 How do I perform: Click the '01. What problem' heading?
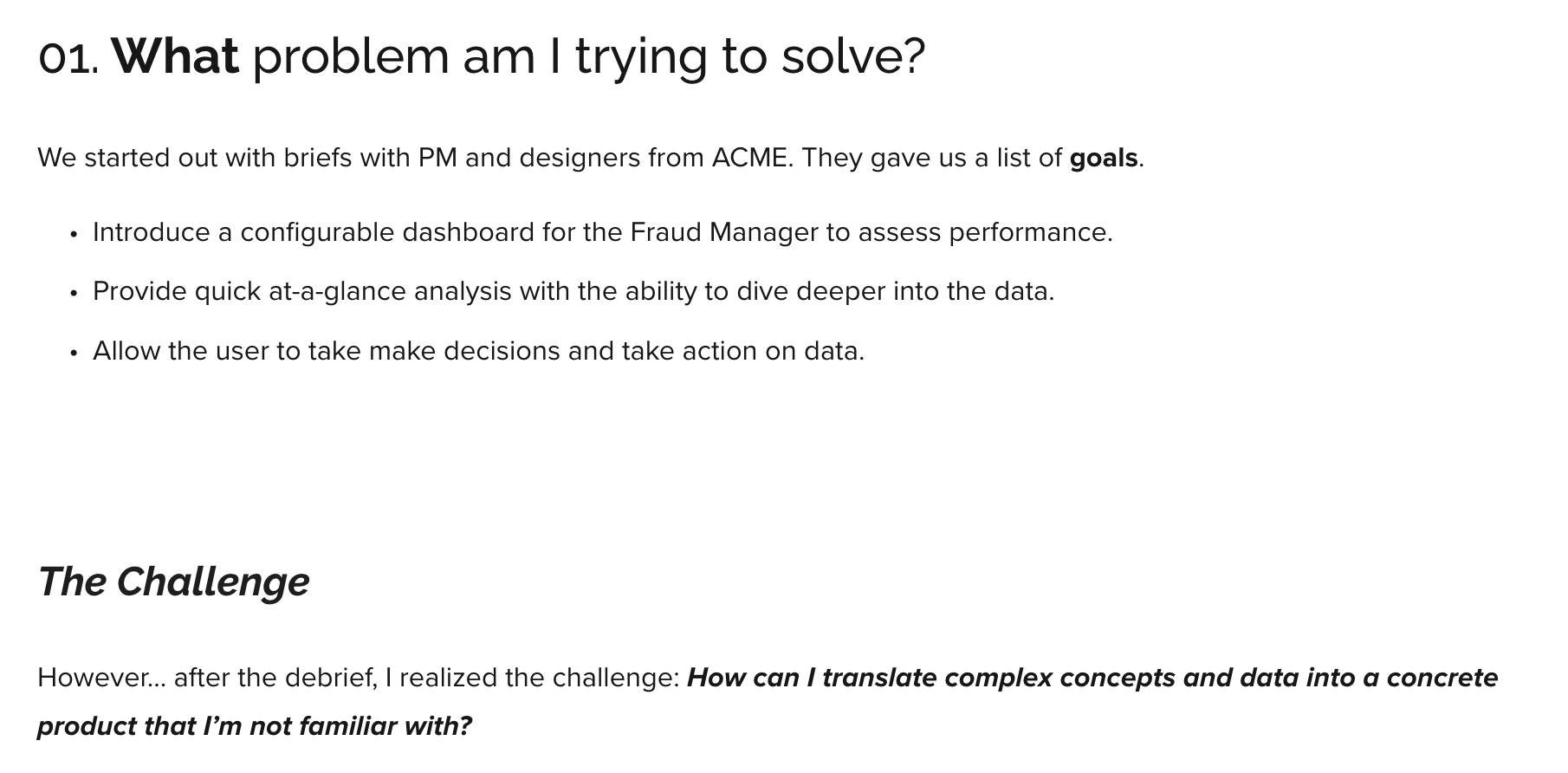[481, 56]
